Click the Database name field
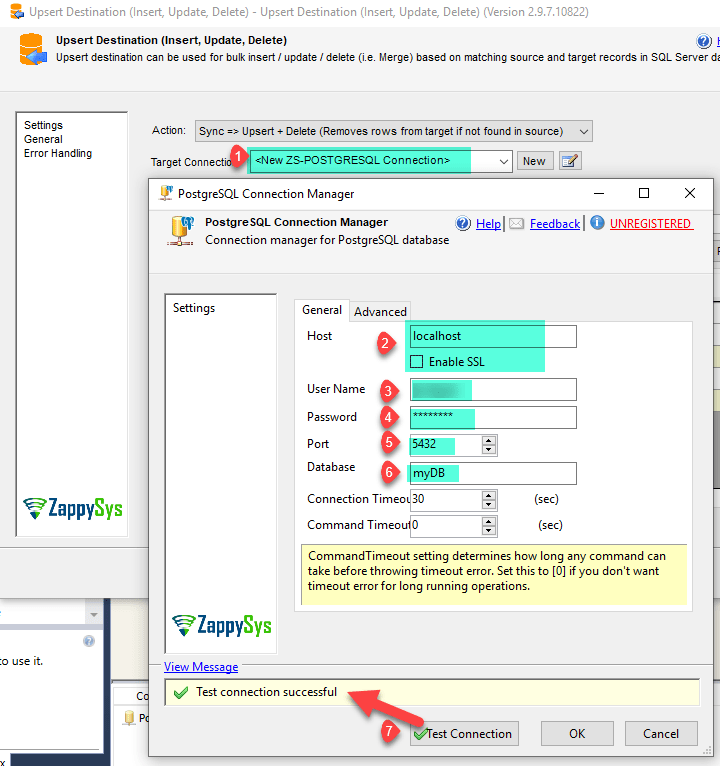The width and height of the screenshot is (720, 766). tap(493, 473)
